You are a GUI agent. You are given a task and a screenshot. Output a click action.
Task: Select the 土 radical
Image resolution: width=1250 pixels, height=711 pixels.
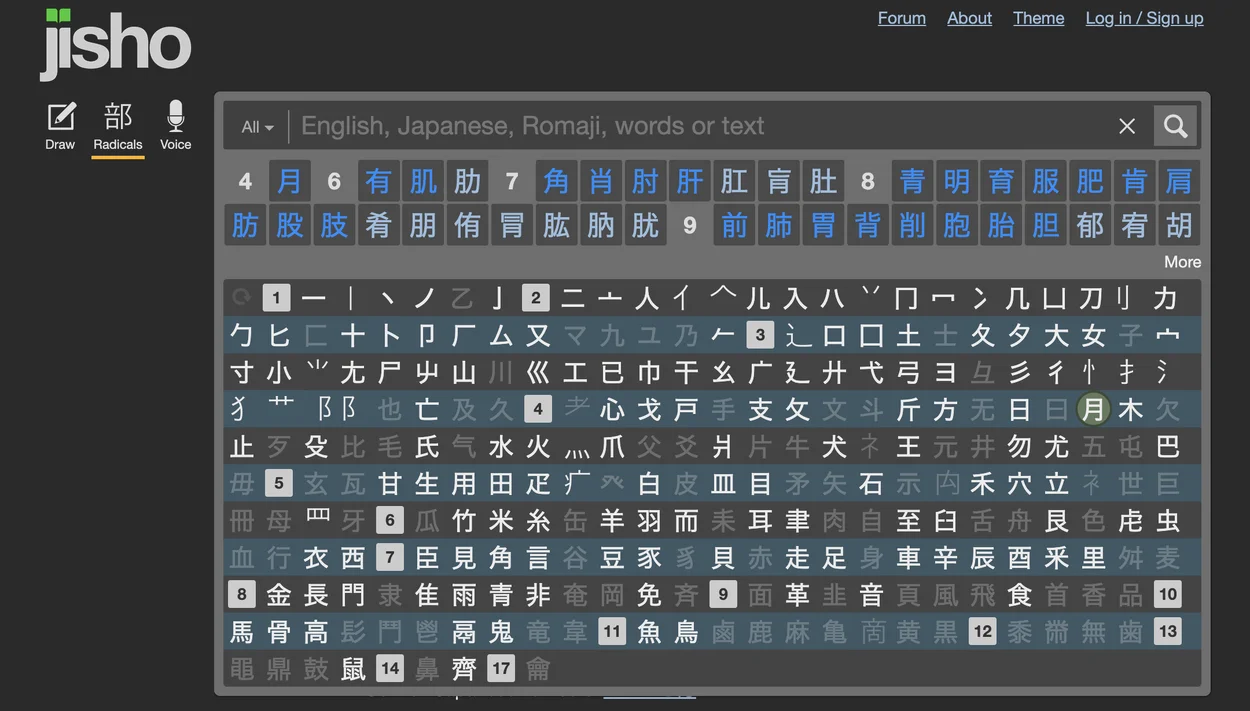coord(908,334)
